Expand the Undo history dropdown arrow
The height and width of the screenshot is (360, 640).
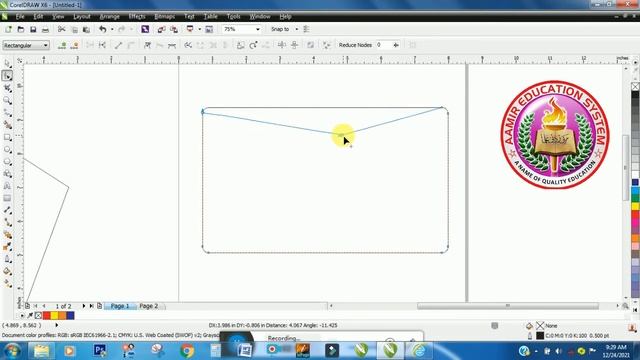(x=112, y=29)
